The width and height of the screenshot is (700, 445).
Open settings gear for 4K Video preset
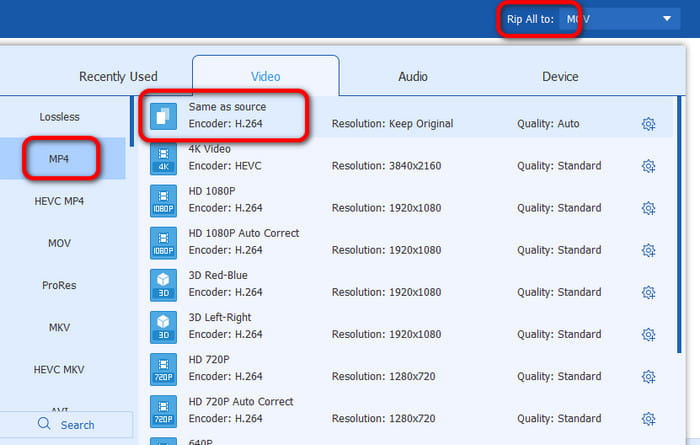click(x=648, y=166)
